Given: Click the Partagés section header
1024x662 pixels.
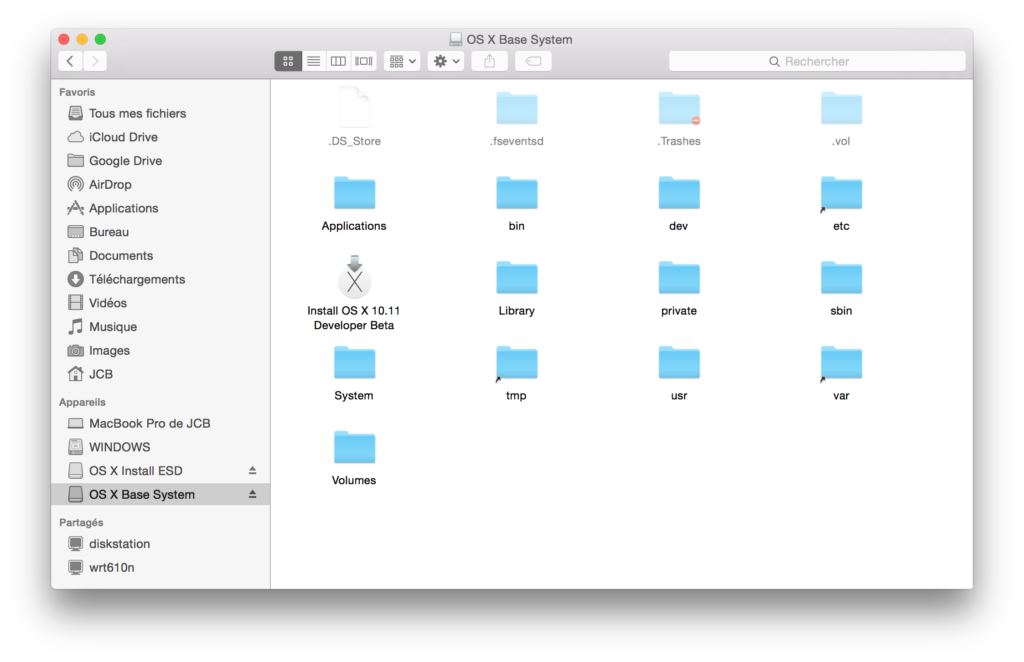Looking at the screenshot, I should 81,522.
